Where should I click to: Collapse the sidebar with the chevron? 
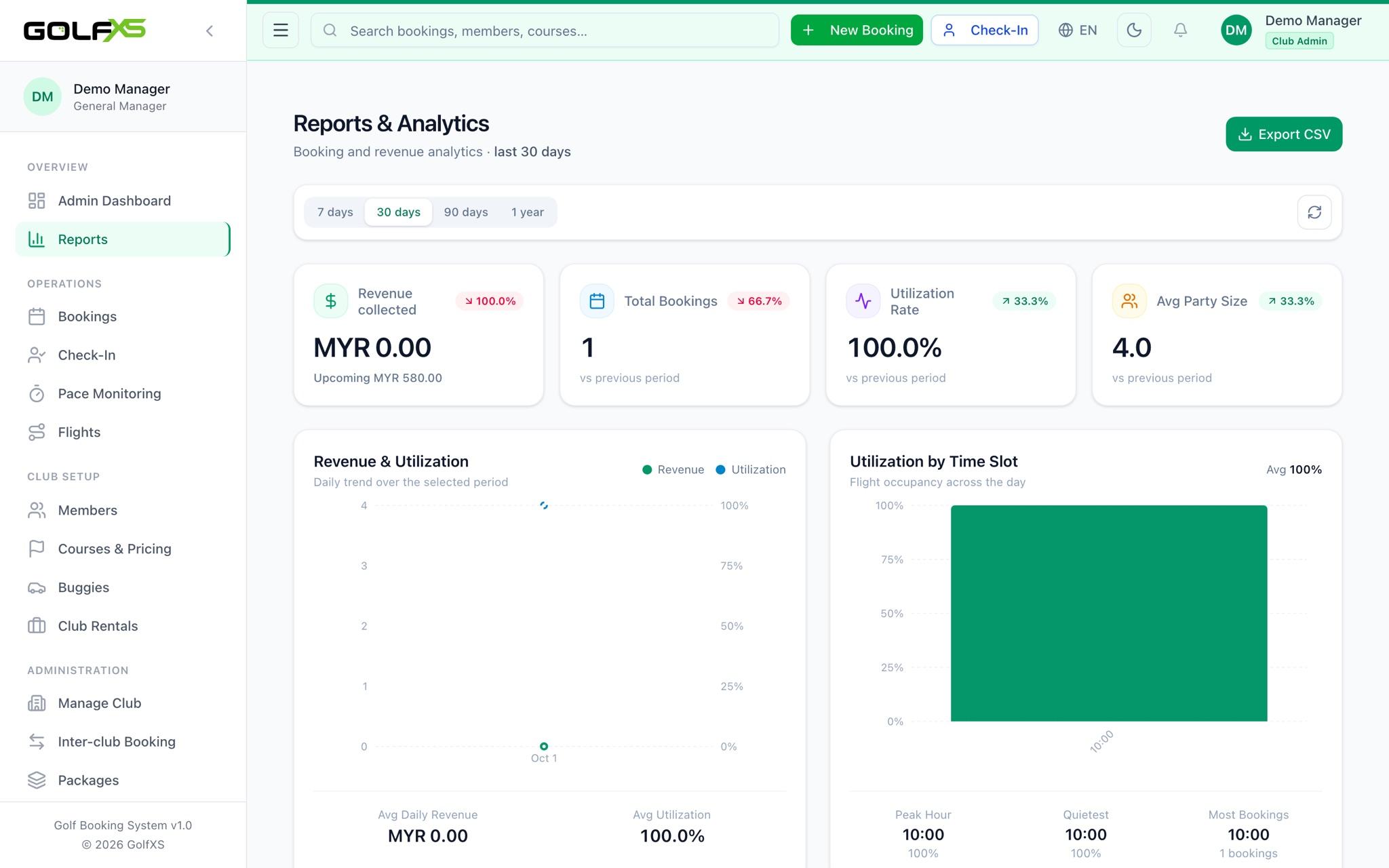click(x=210, y=31)
